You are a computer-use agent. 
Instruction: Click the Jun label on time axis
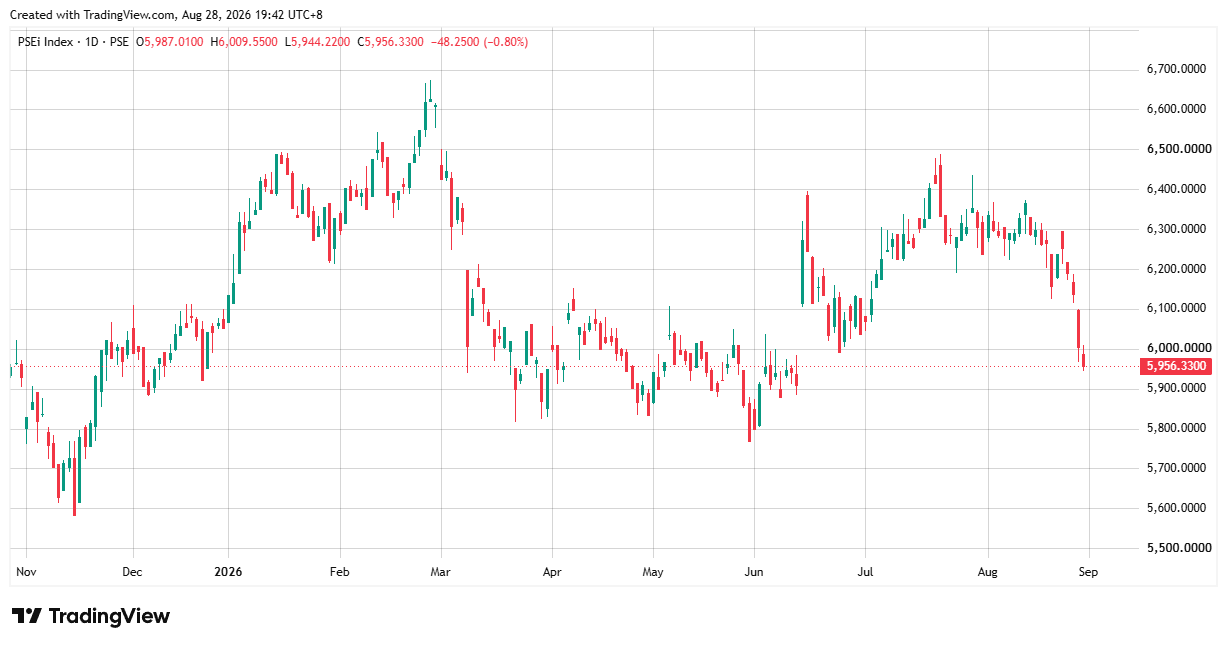pos(755,573)
